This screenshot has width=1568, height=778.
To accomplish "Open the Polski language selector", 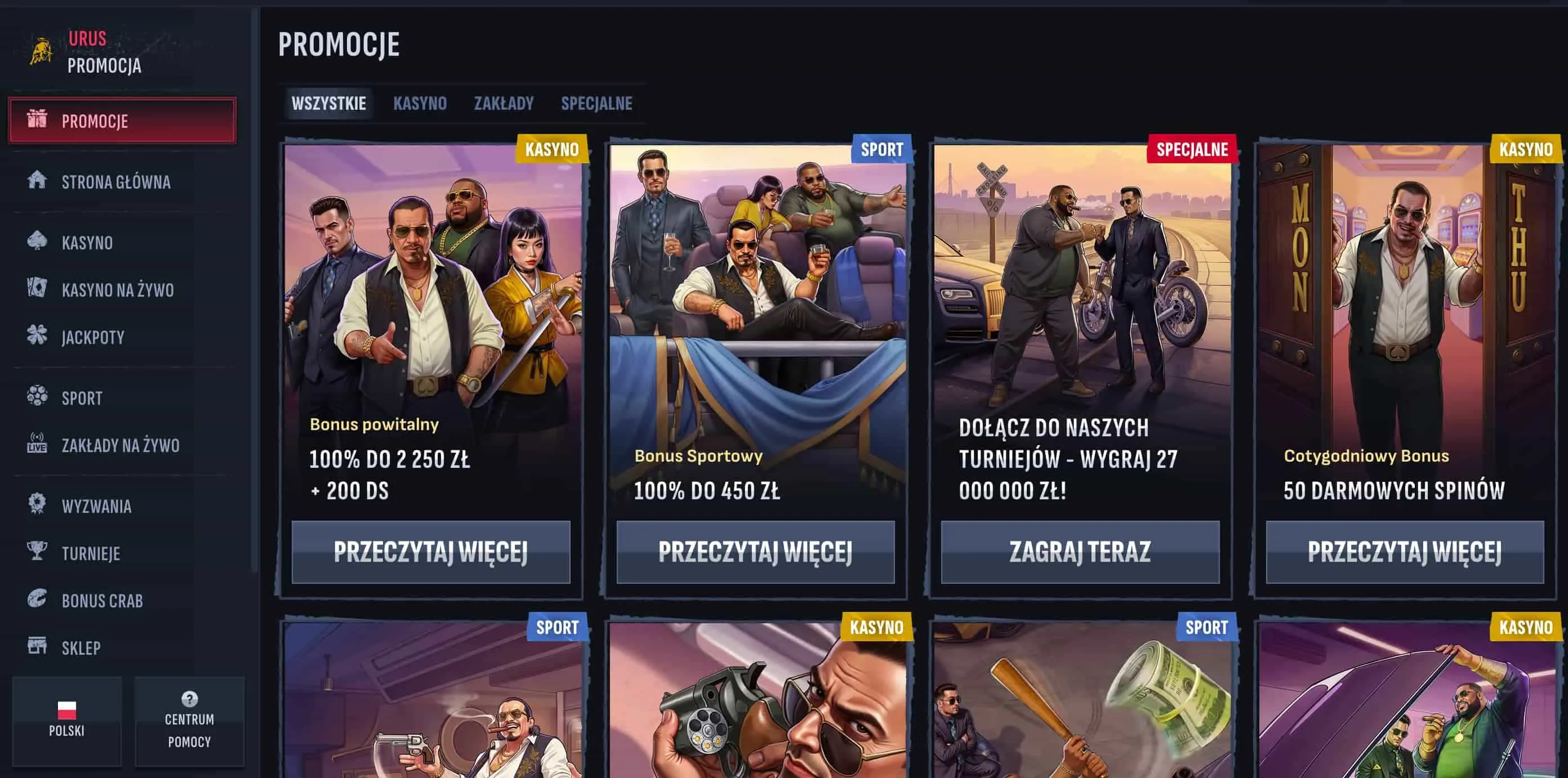I will point(67,721).
